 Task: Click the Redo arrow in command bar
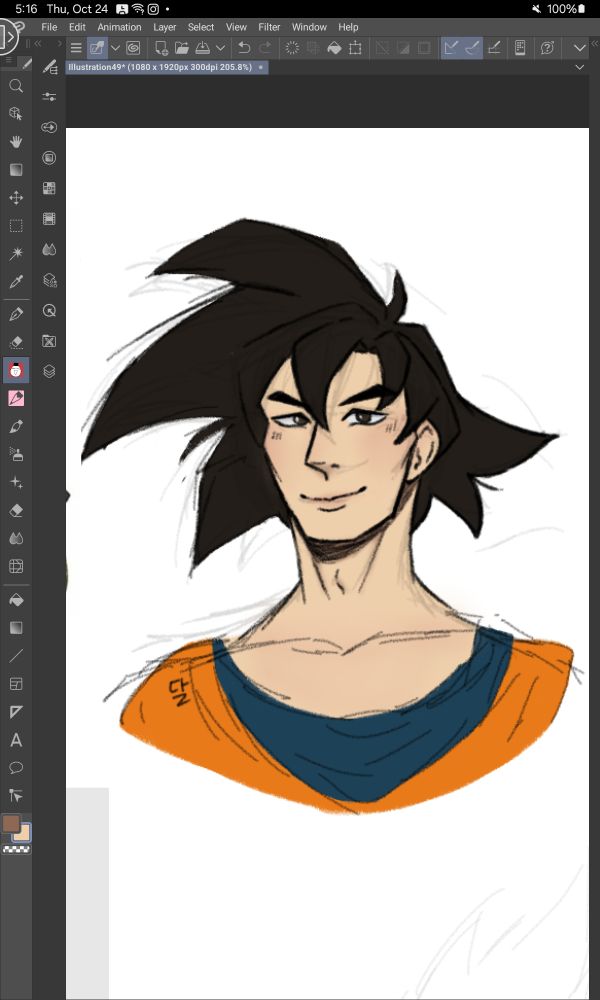tap(265, 48)
